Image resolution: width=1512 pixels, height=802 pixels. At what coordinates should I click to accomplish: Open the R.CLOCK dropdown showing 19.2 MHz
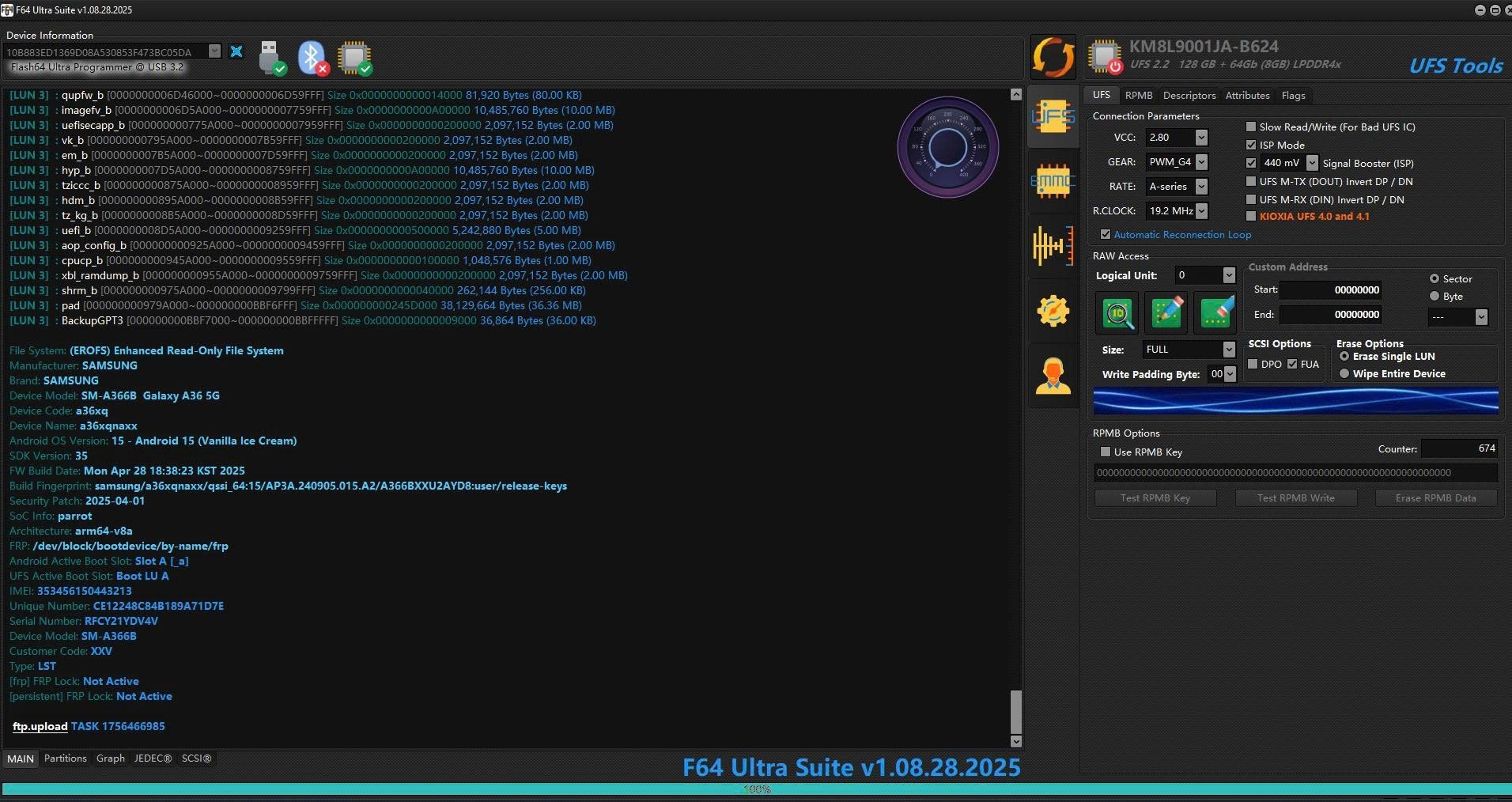[x=1201, y=211]
